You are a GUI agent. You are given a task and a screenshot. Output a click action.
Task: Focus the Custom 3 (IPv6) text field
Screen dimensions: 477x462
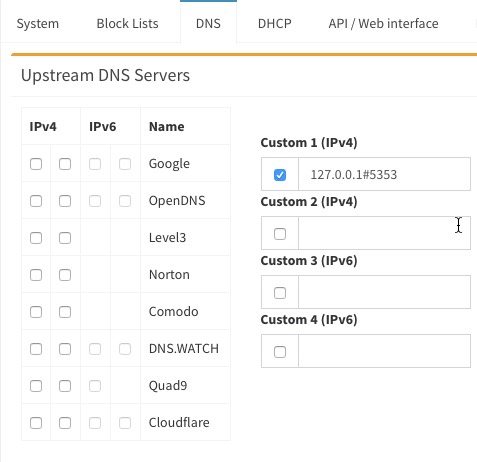coord(384,292)
